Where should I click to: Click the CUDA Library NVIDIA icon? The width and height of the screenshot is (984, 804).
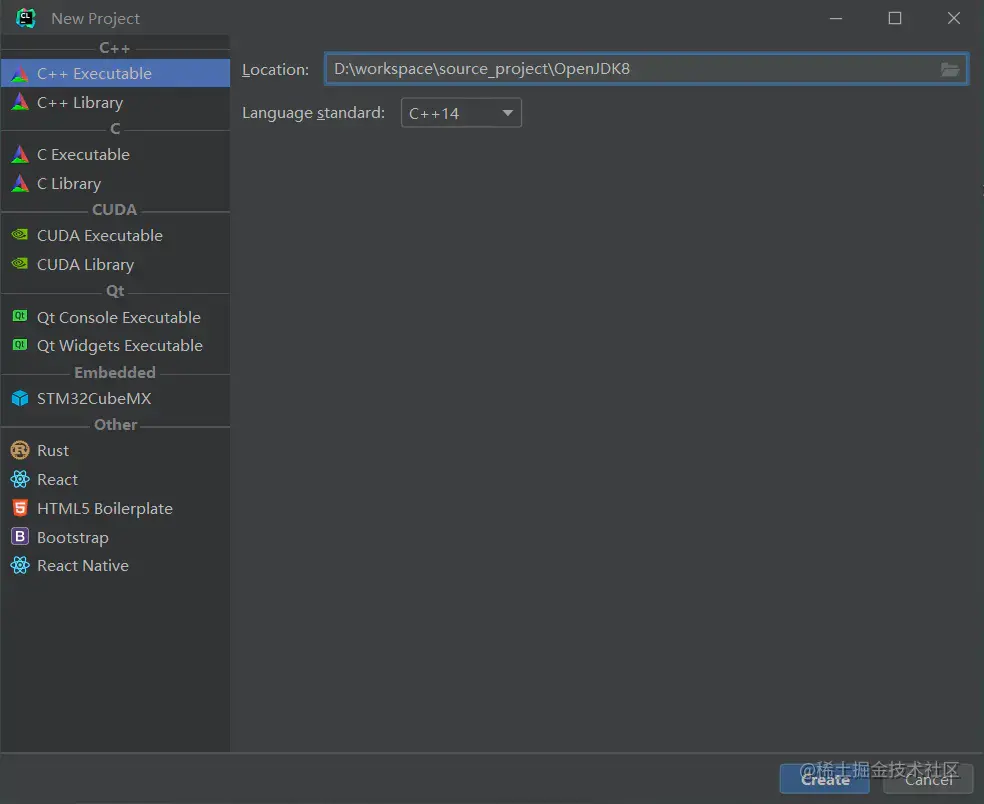(x=20, y=264)
